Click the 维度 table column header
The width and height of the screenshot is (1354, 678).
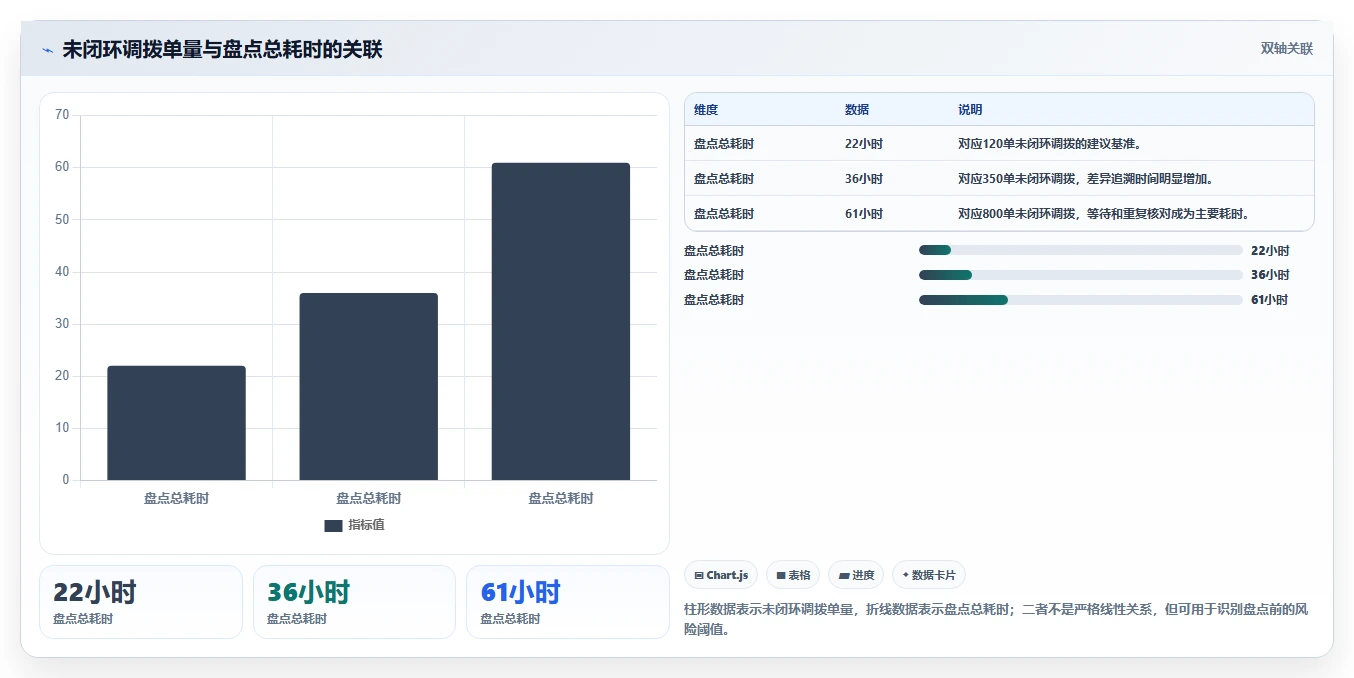706,110
